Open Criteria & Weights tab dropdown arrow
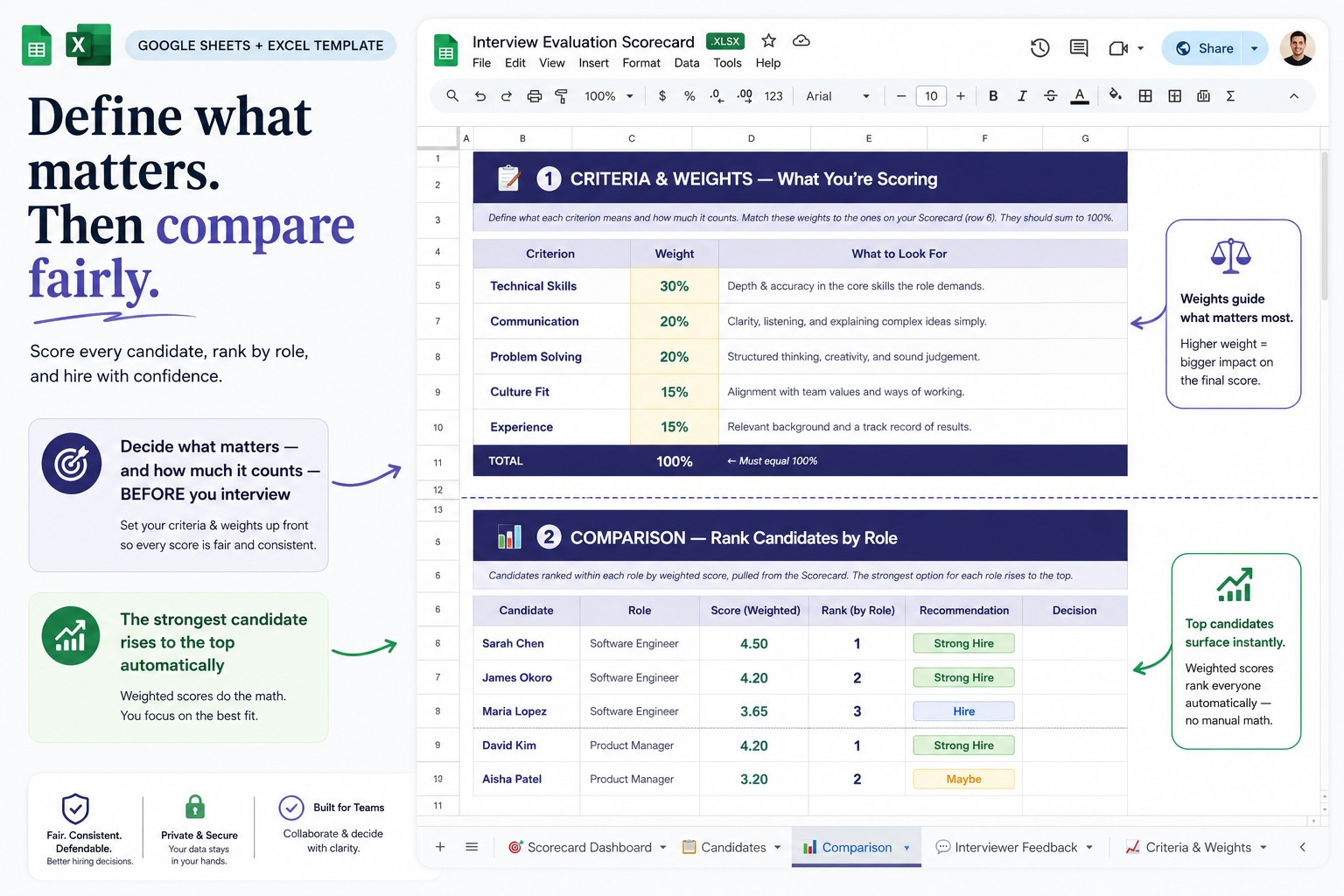This screenshot has width=1344, height=896. tap(1263, 847)
